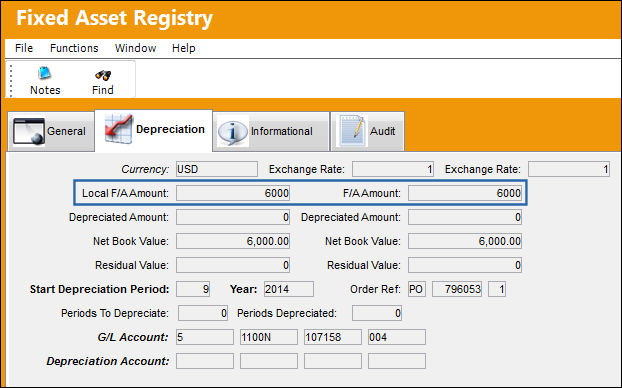Click the left Residual Value field
The width and height of the screenshot is (622, 388).
tap(233, 265)
